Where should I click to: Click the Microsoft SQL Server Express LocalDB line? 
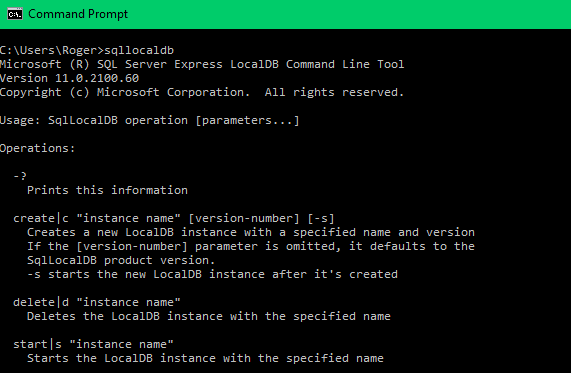point(202,64)
